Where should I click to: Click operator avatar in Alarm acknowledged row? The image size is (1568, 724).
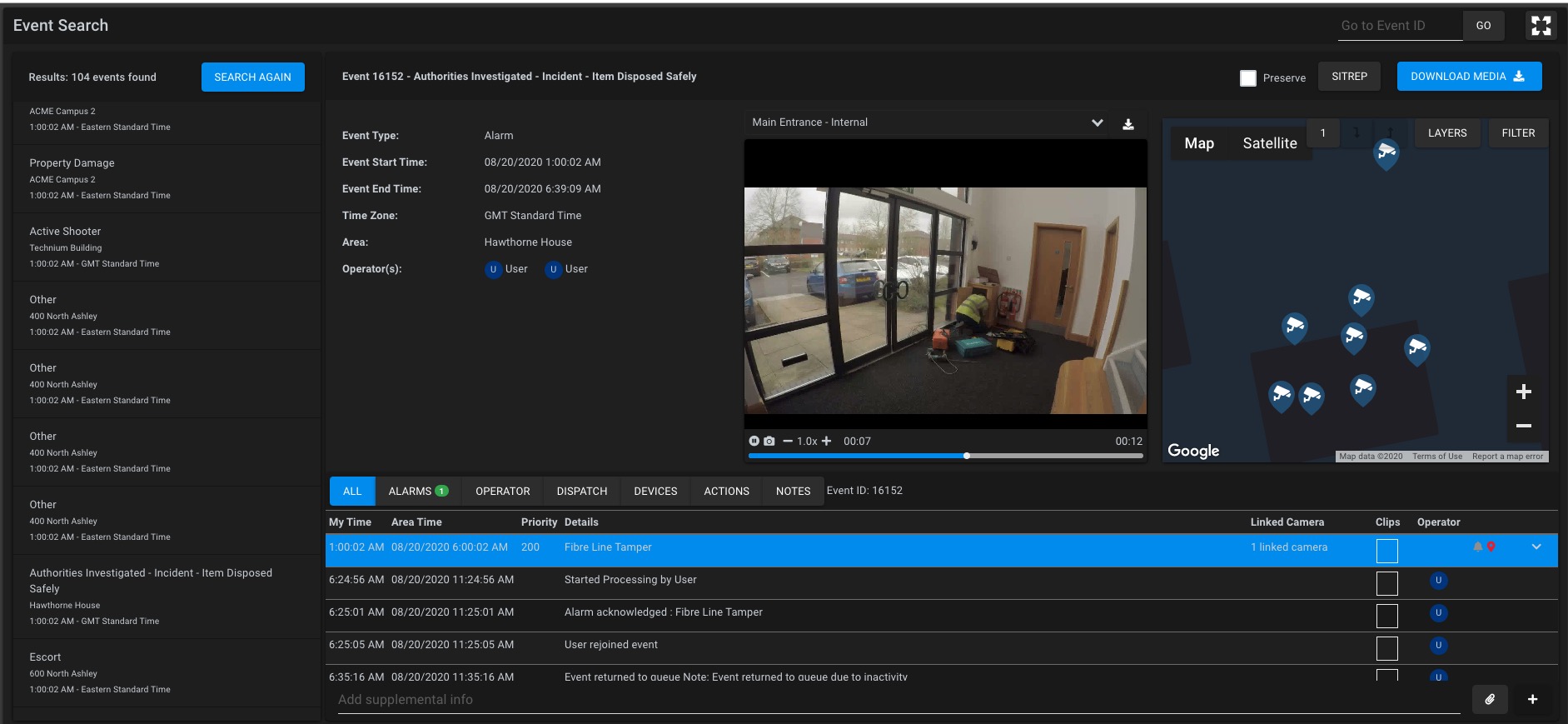coord(1438,613)
